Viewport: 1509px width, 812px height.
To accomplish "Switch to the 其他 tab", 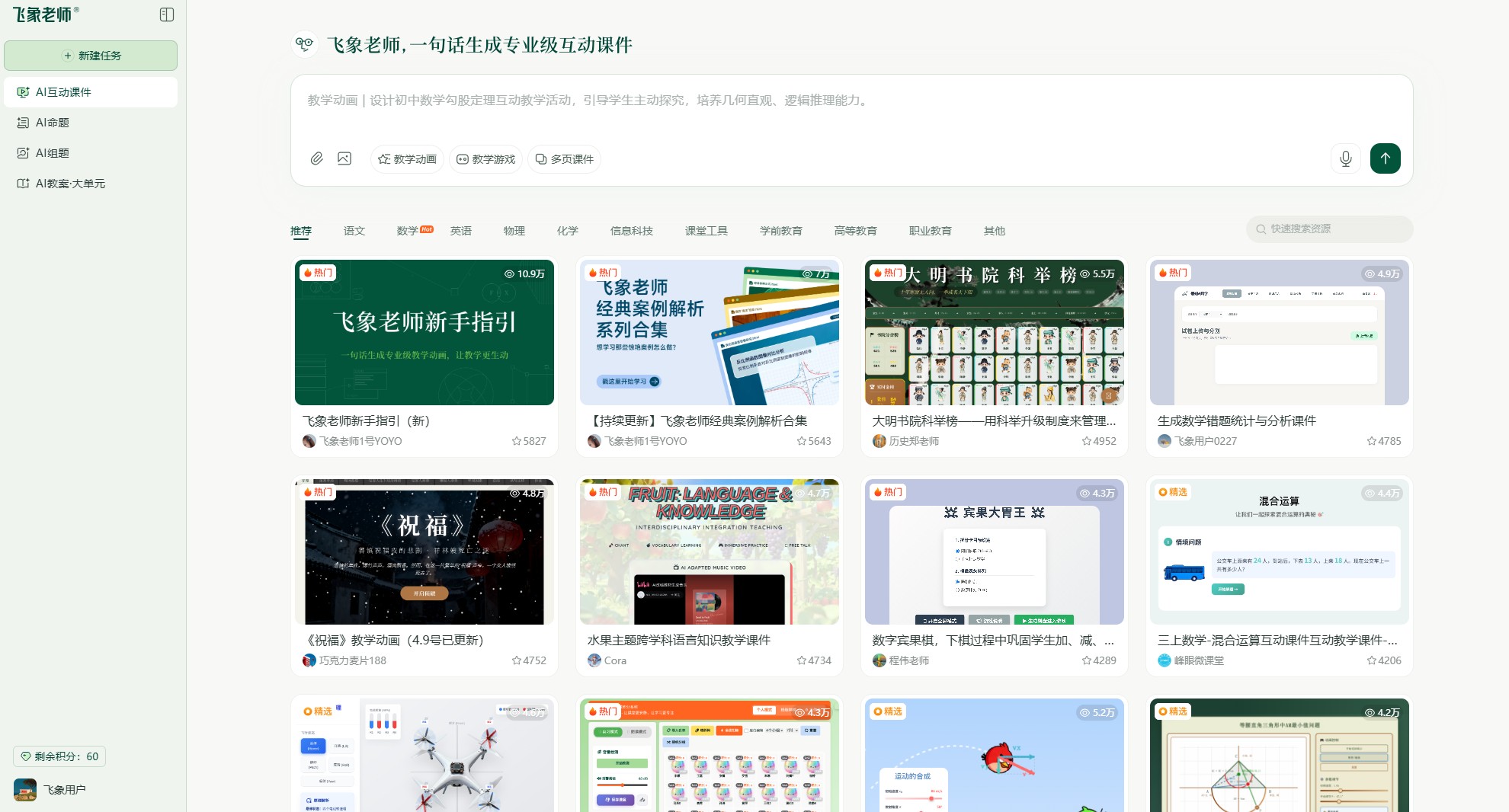I will (995, 231).
